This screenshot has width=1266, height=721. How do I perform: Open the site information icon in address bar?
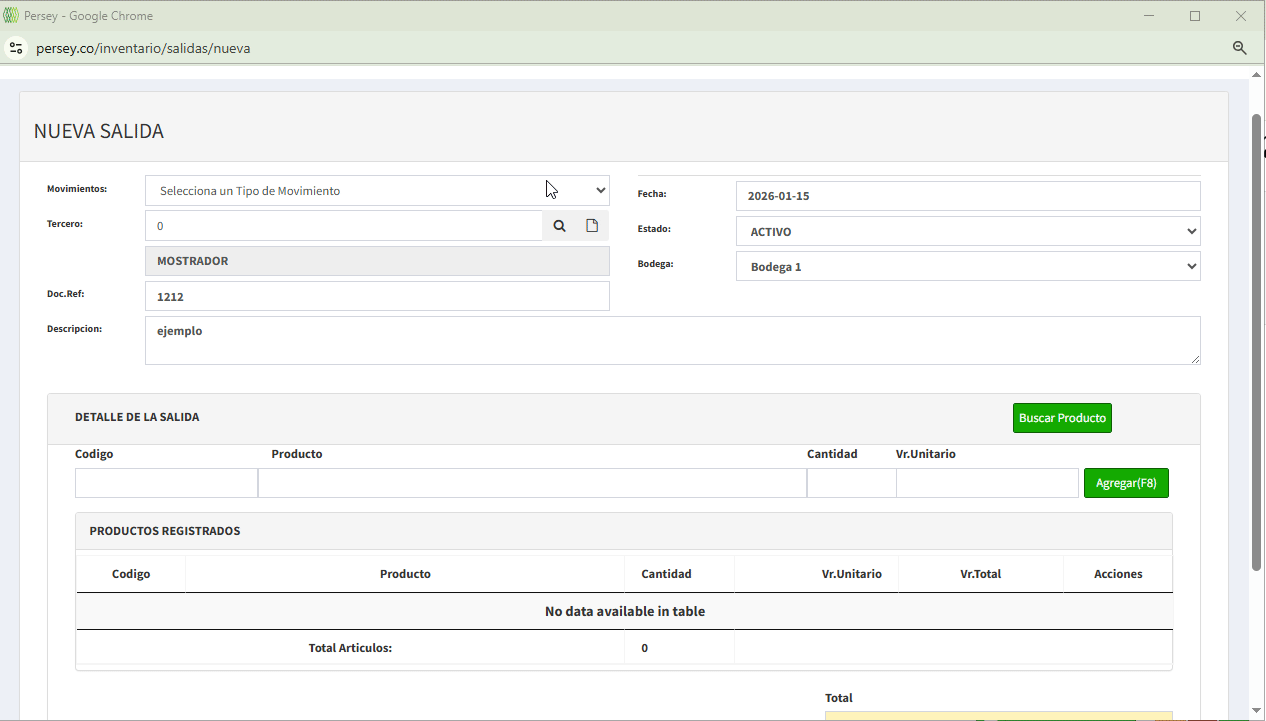pyautogui.click(x=16, y=48)
